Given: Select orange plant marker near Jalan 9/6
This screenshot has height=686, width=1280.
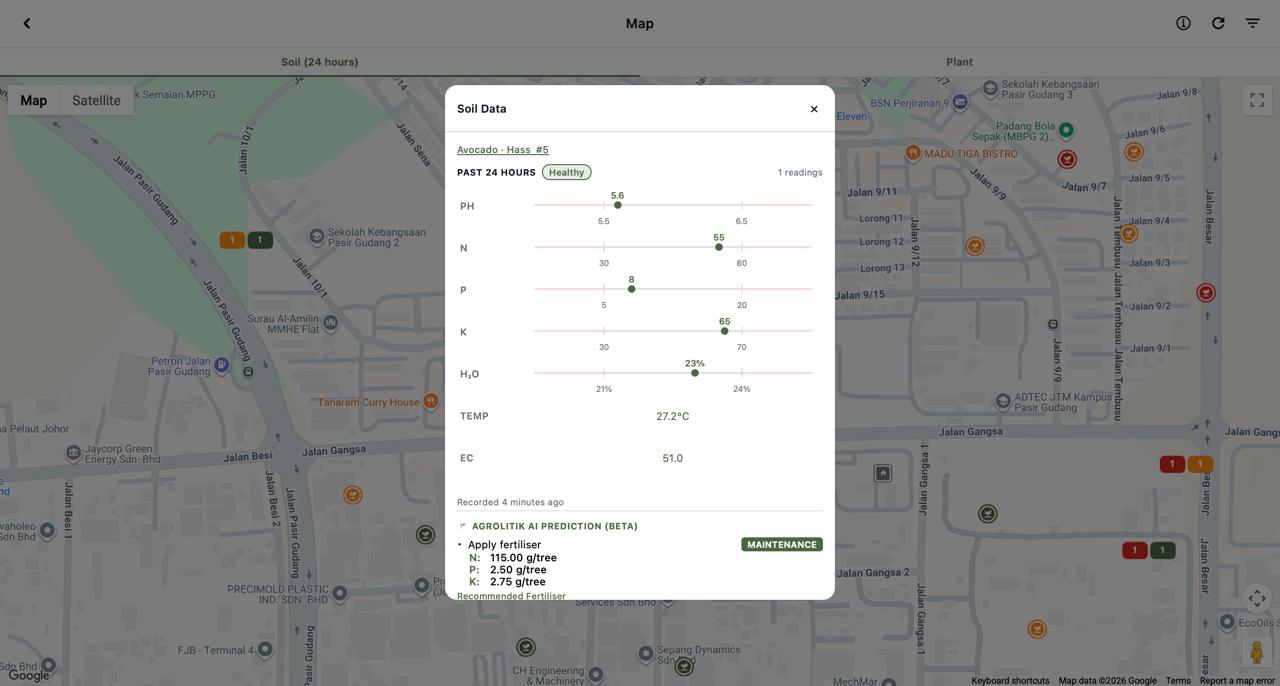Looking at the screenshot, I should click(1133, 151).
